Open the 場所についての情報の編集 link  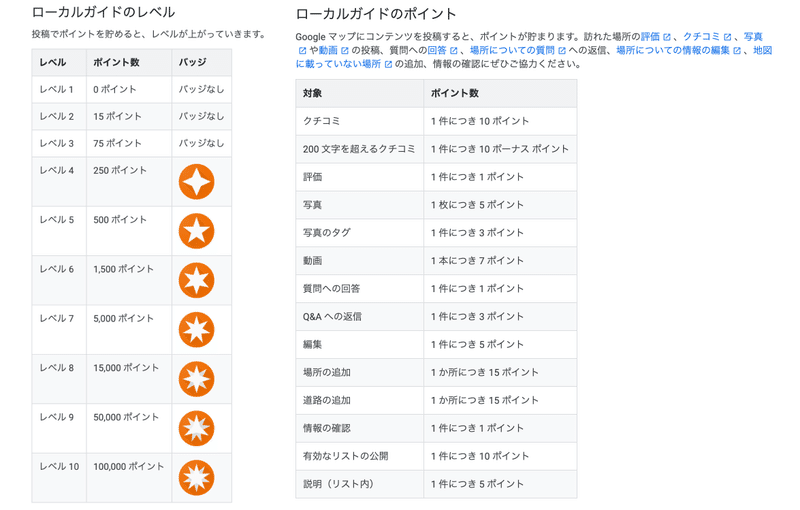pyautogui.click(x=673, y=50)
